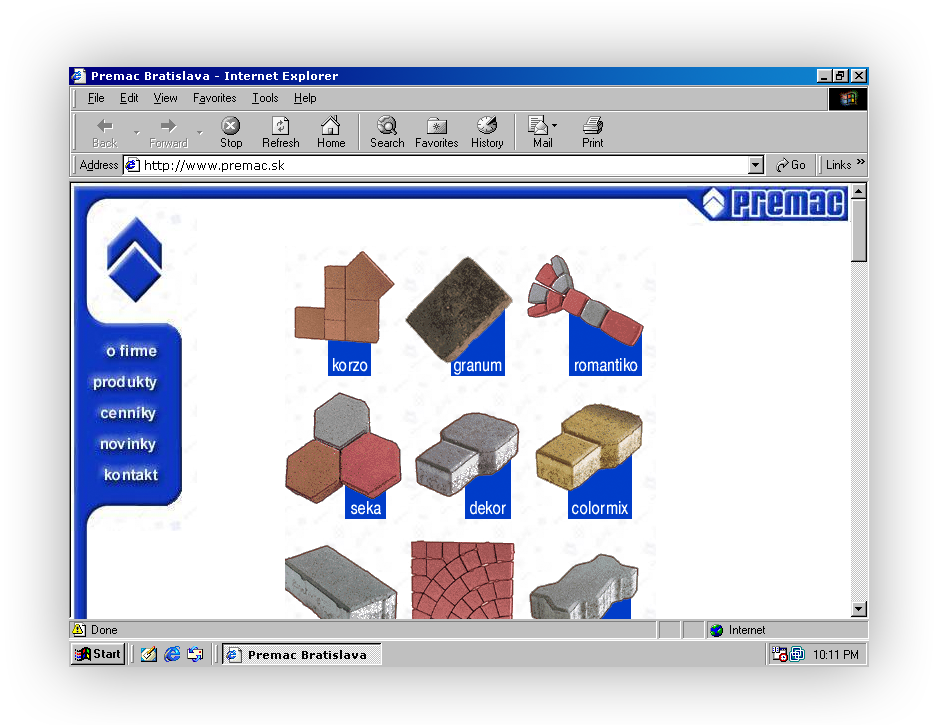Go to the 'kontakt' link

pyautogui.click(x=131, y=475)
